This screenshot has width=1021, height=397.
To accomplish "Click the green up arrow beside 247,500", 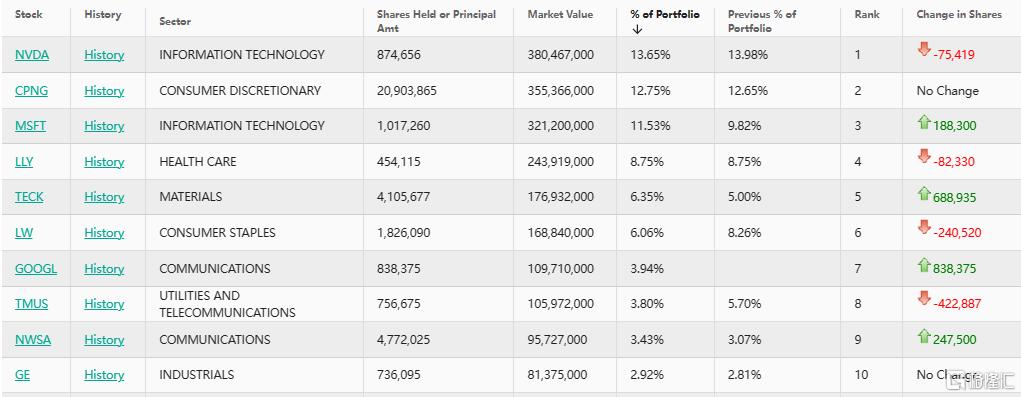I will coord(923,336).
